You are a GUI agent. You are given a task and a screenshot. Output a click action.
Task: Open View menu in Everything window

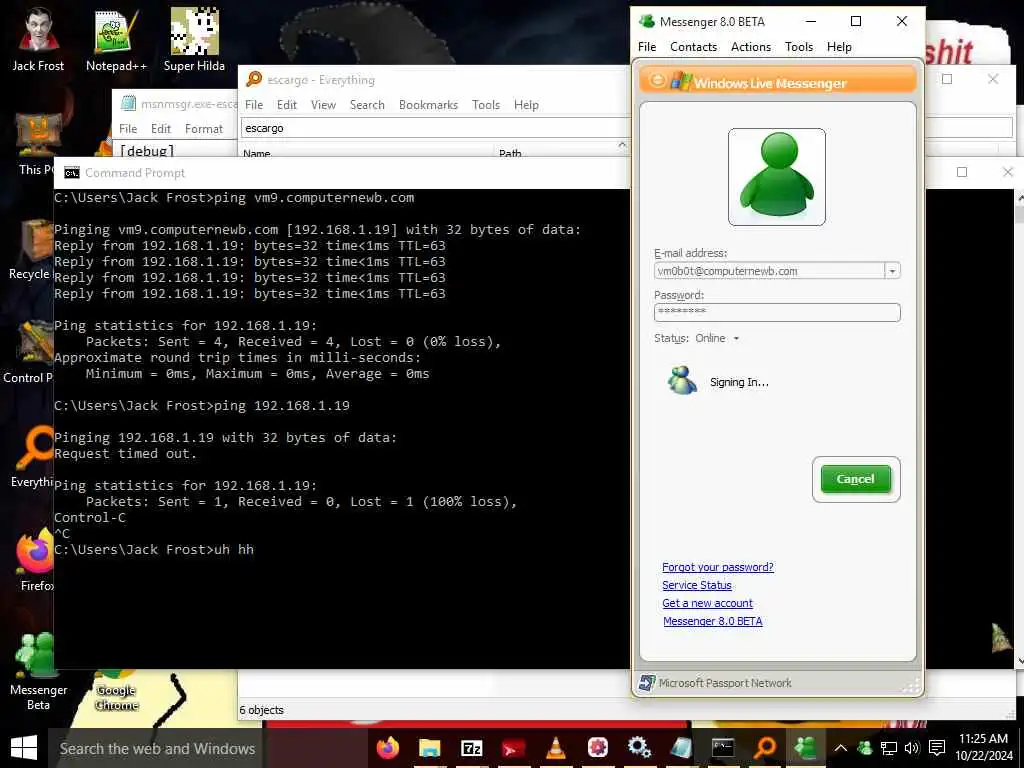click(323, 104)
